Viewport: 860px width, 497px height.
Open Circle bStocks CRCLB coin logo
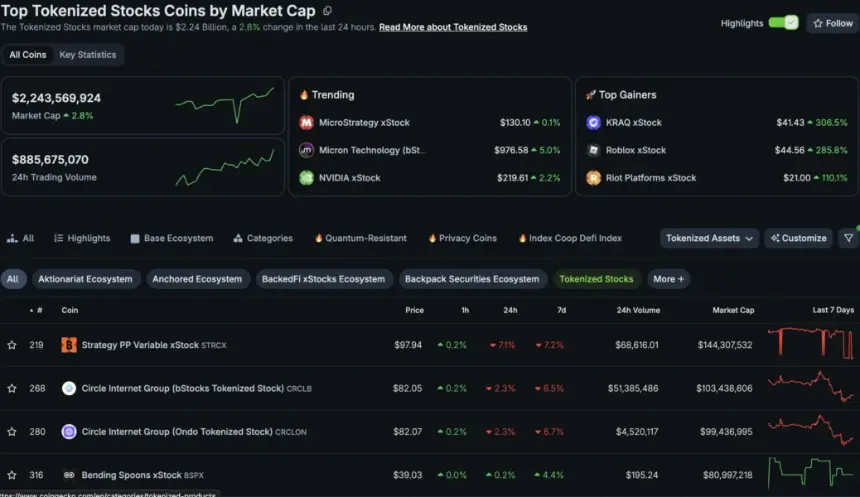click(x=69, y=388)
